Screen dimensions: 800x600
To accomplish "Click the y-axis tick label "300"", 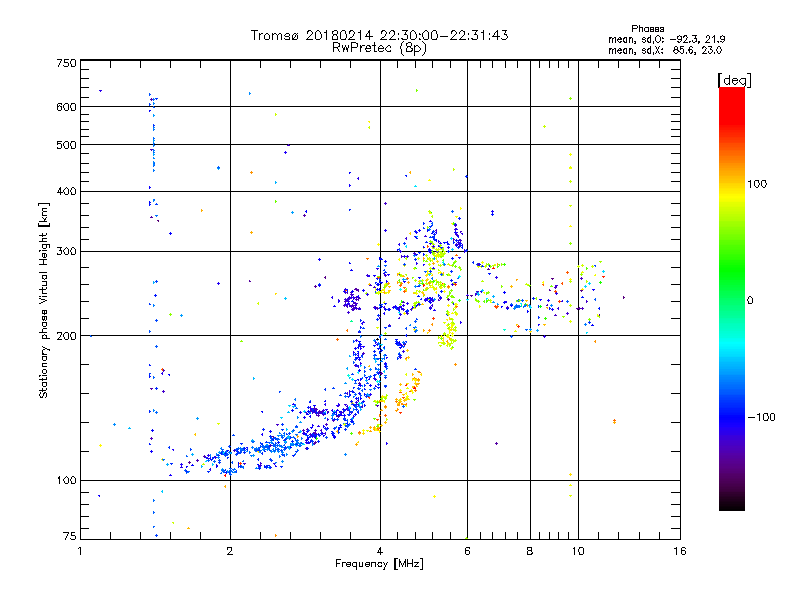I will point(66,252).
